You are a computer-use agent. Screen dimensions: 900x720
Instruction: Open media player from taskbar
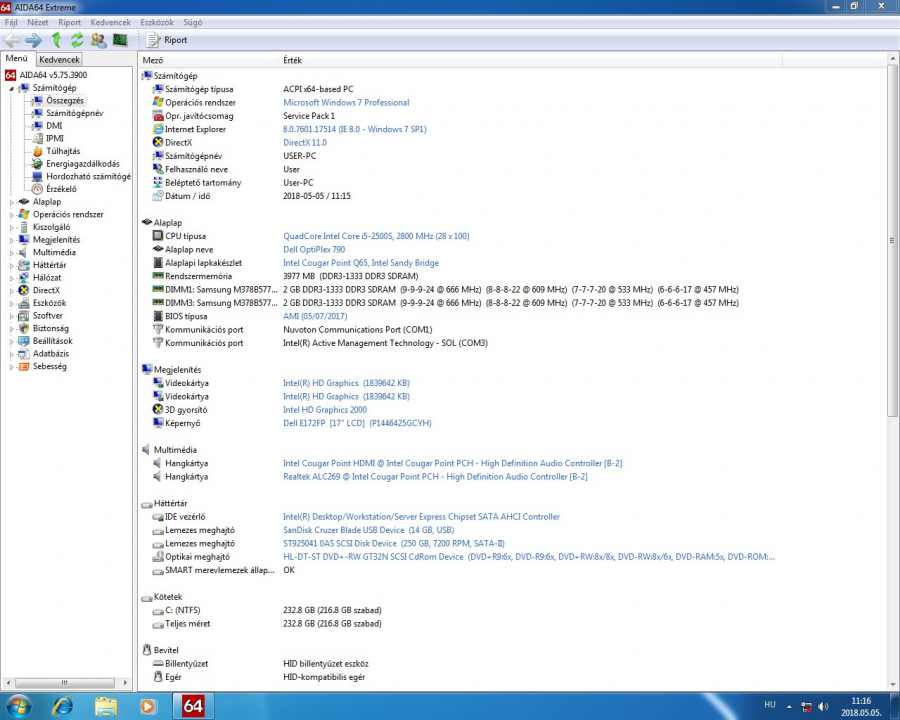point(148,706)
